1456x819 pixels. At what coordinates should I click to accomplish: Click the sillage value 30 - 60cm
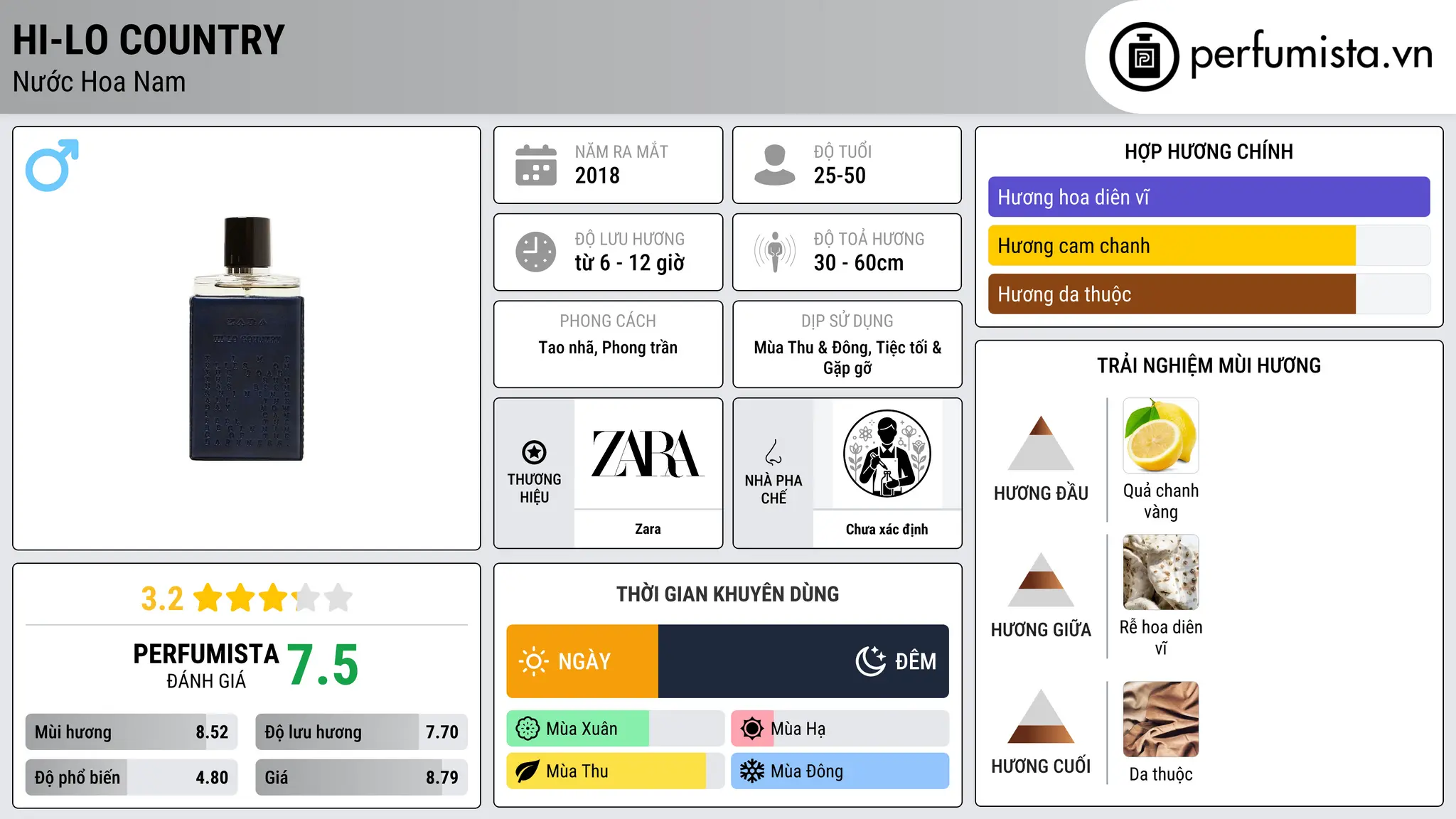coord(858,263)
